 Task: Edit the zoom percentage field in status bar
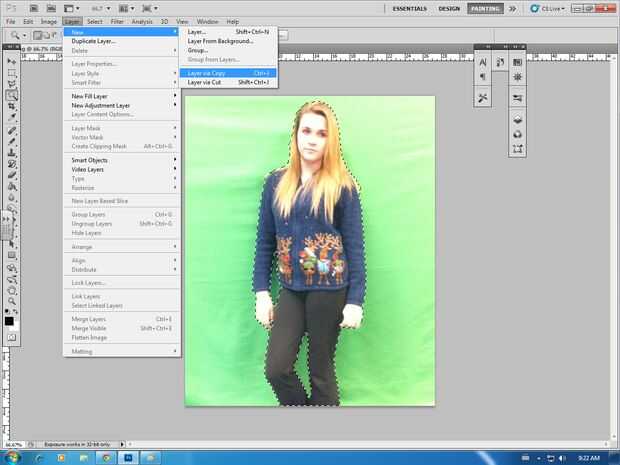13,444
